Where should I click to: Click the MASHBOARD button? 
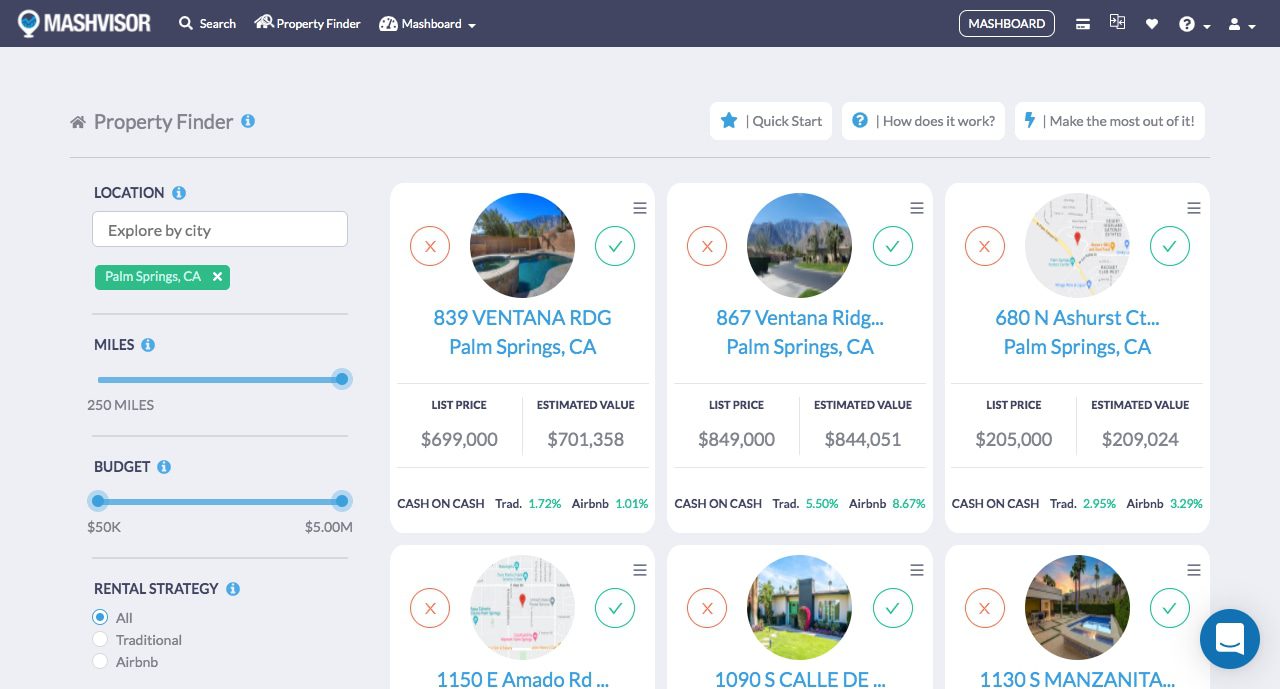click(1007, 23)
